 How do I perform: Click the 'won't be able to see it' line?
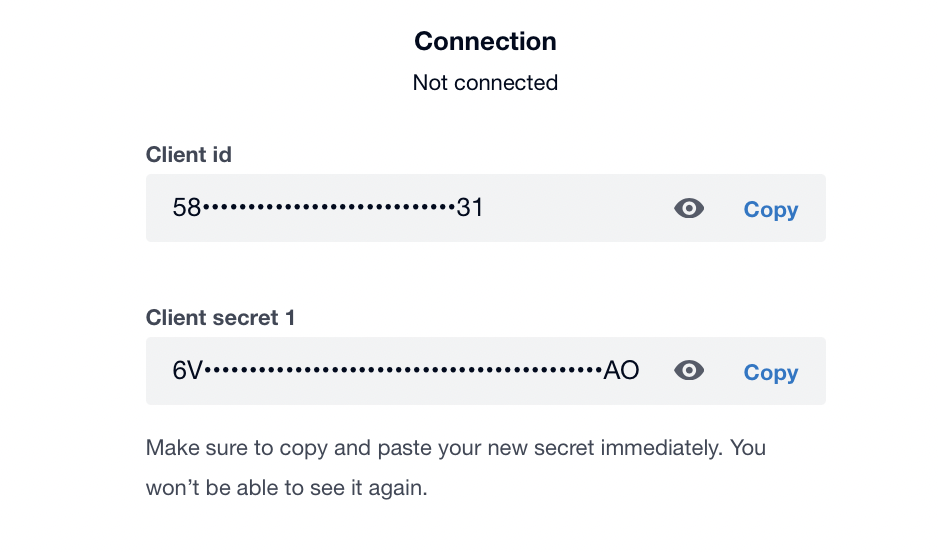click(x=286, y=491)
